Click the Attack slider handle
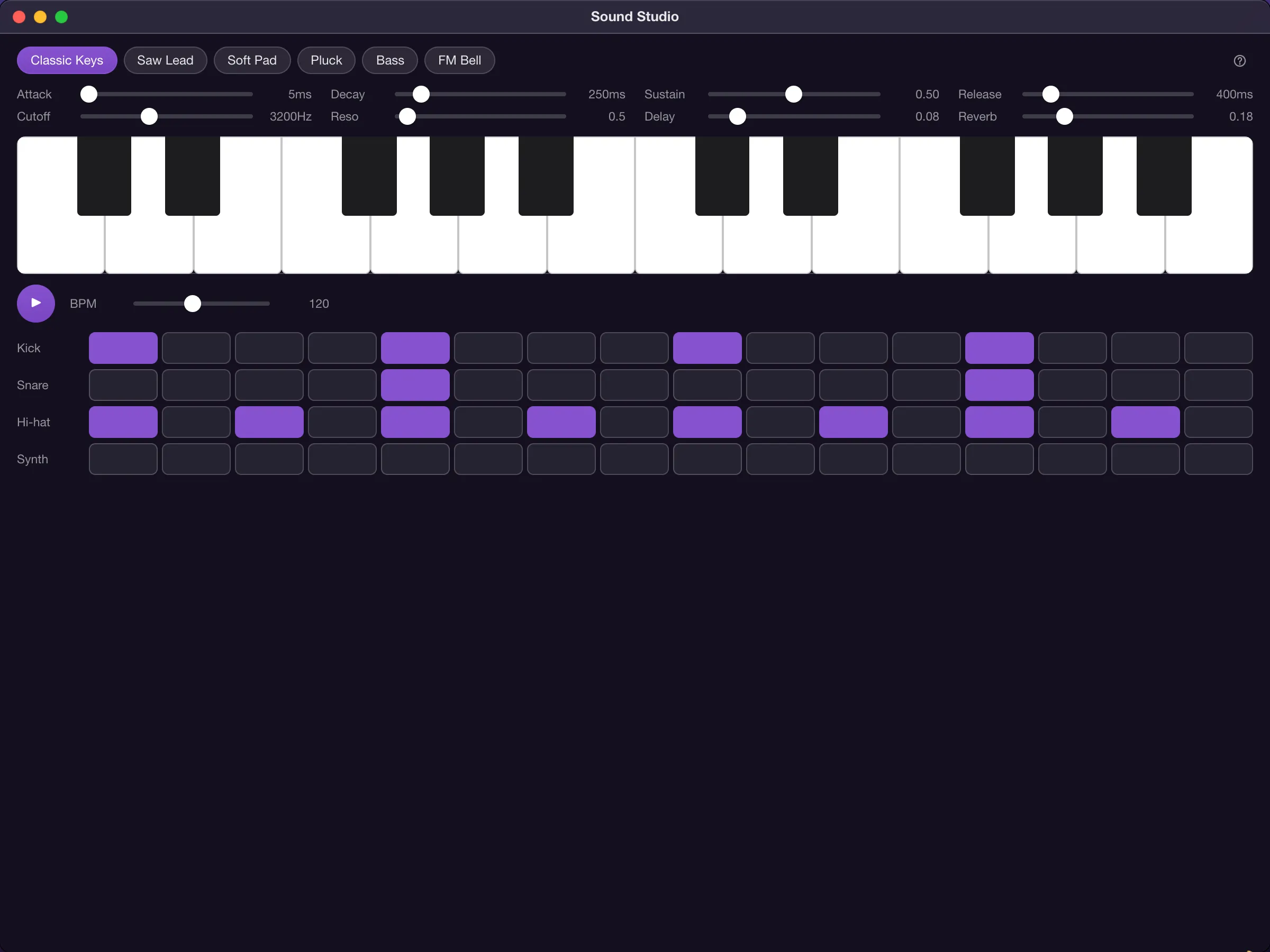The height and width of the screenshot is (952, 1270). 89,94
